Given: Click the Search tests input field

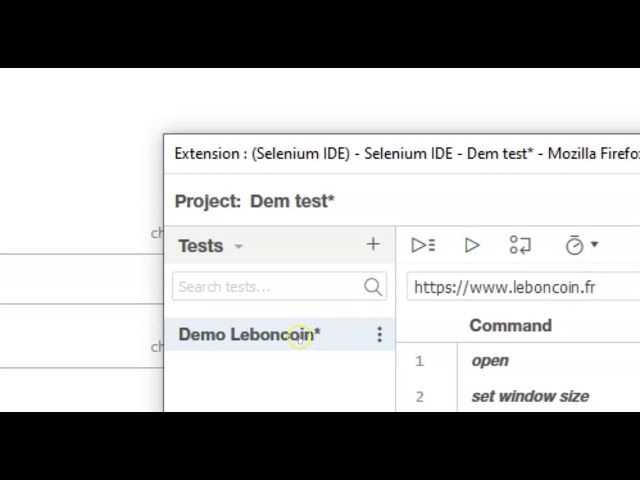Looking at the screenshot, I should coord(279,287).
